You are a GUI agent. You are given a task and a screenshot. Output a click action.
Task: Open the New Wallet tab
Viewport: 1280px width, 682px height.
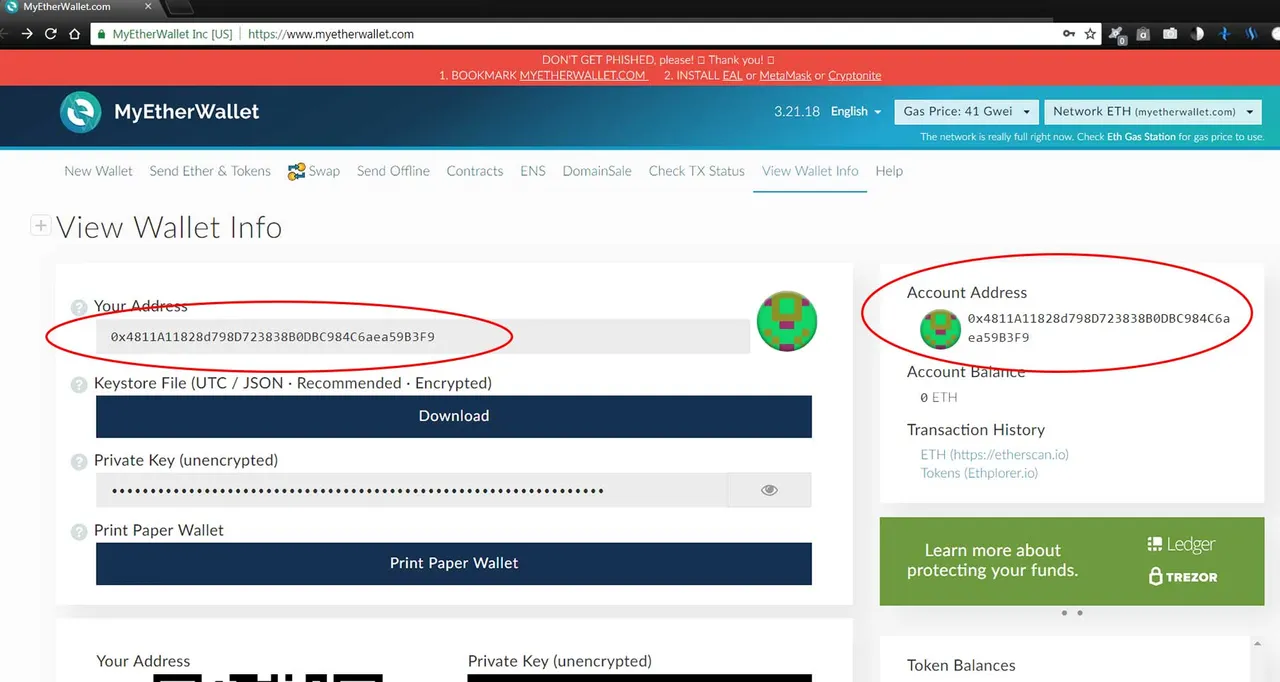(98, 171)
